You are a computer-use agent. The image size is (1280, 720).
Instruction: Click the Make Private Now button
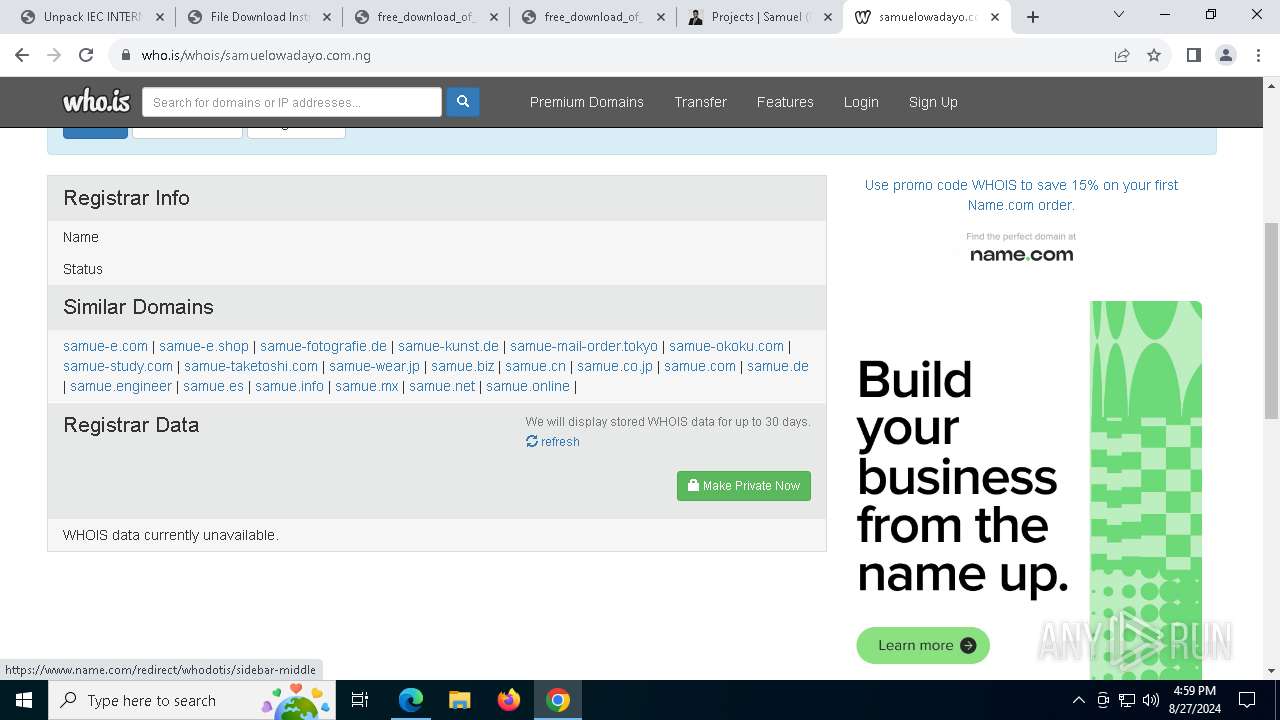[x=744, y=486]
